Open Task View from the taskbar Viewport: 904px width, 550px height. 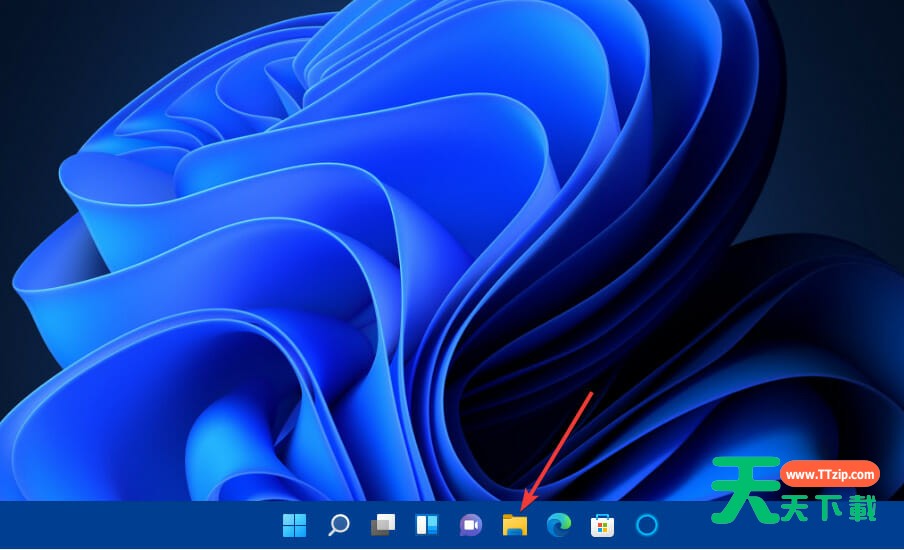pos(383,525)
